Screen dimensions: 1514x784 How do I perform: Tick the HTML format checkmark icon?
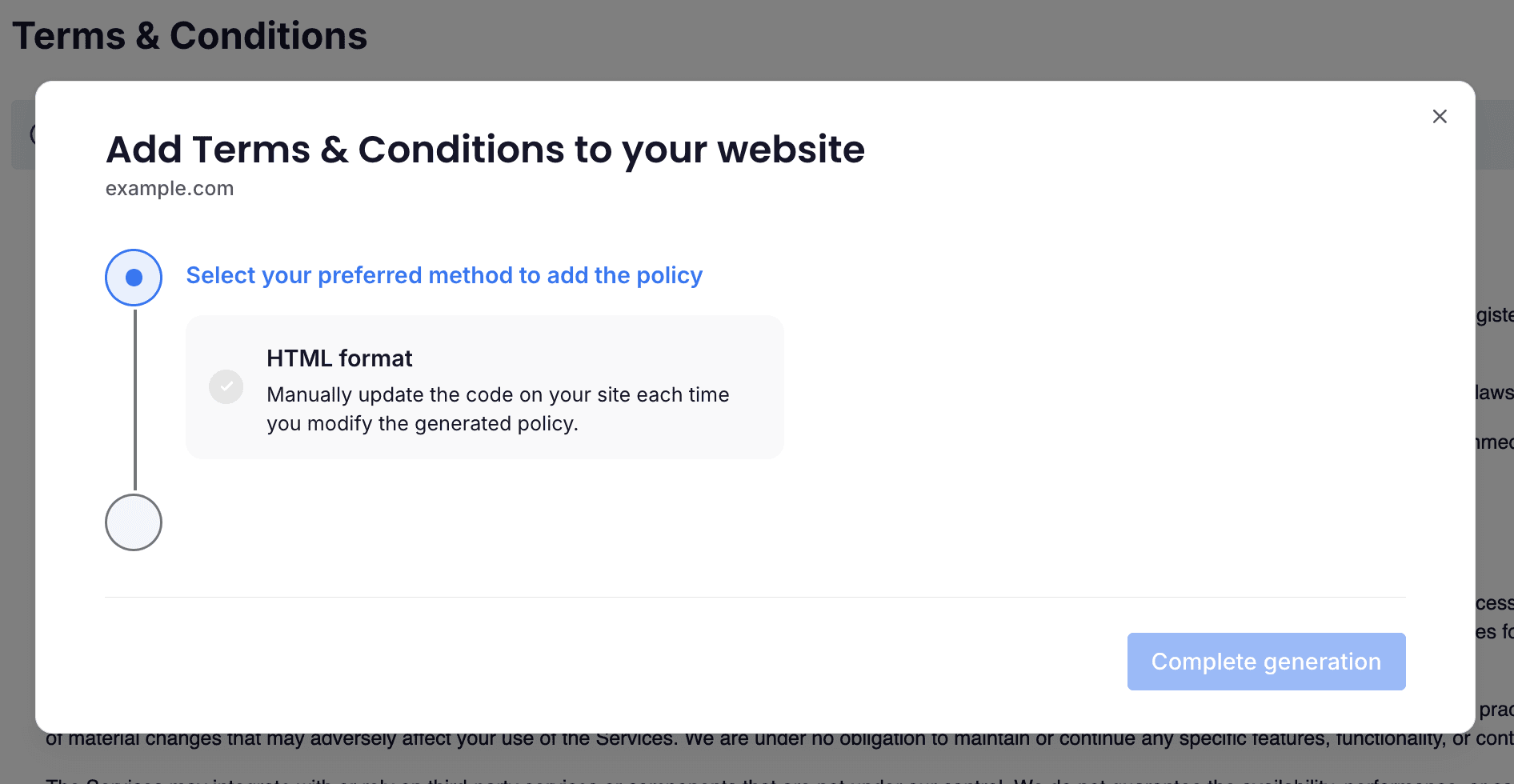click(226, 387)
